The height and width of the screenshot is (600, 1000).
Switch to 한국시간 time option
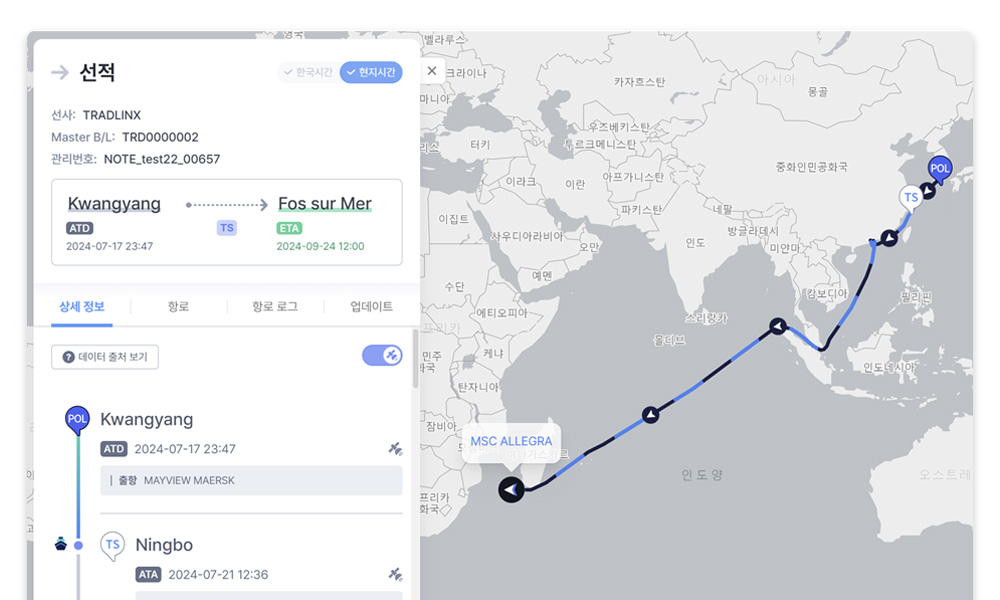(308, 72)
